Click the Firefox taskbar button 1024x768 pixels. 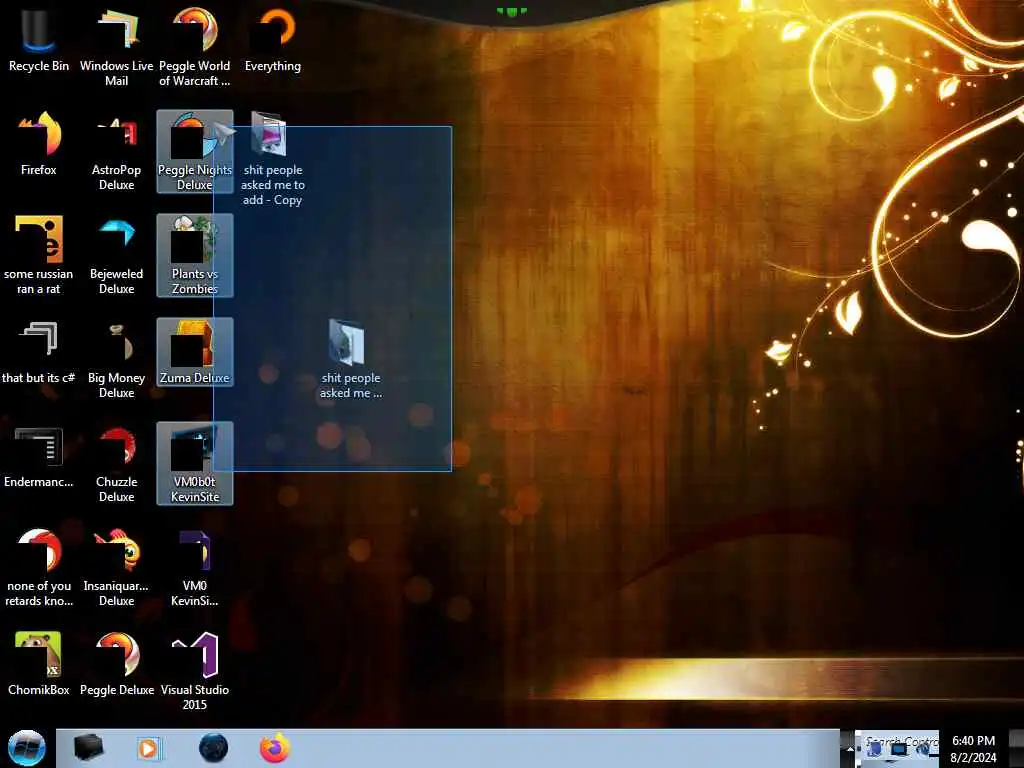[x=275, y=748]
